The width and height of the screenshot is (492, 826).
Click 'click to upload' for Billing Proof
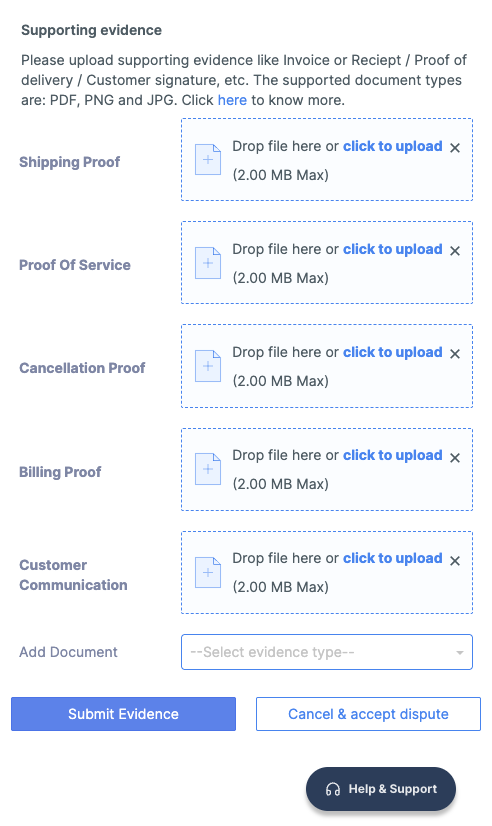(x=392, y=455)
